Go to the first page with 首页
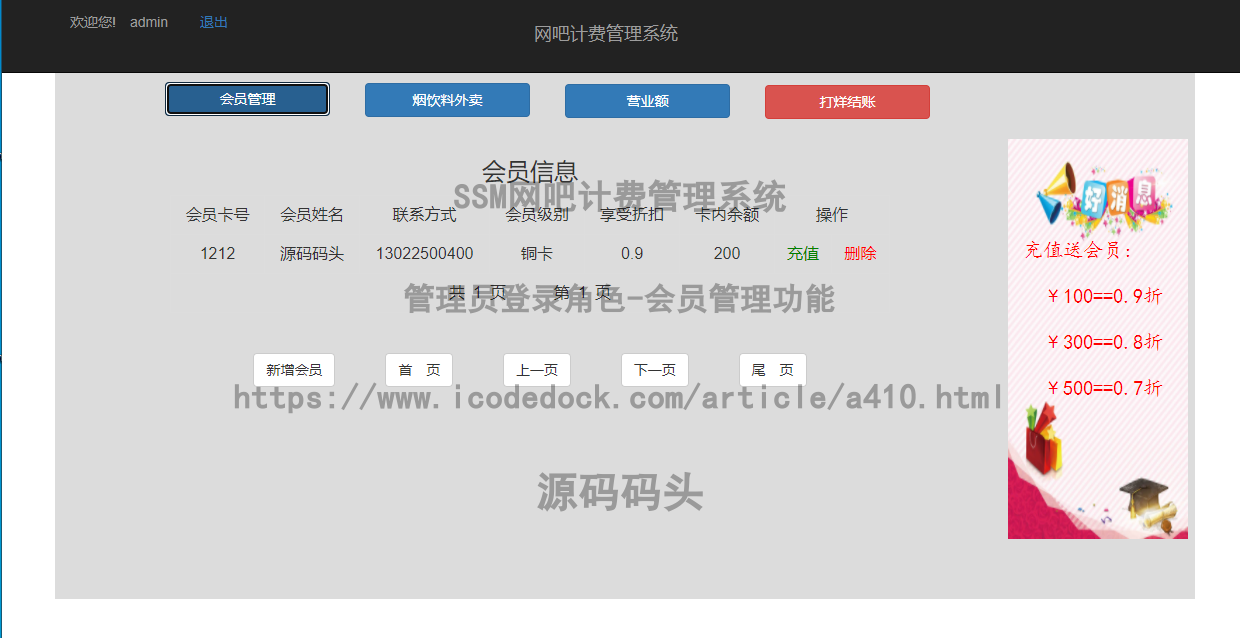The height and width of the screenshot is (638, 1240). (418, 369)
